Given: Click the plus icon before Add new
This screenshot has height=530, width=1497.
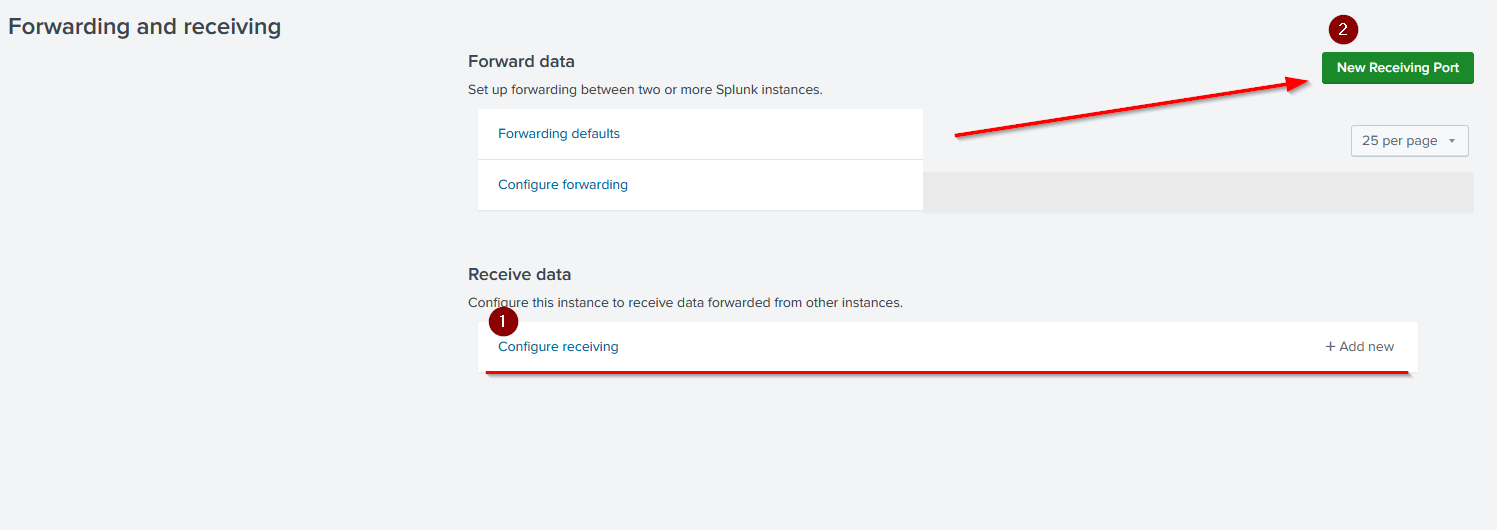Looking at the screenshot, I should click(1330, 347).
